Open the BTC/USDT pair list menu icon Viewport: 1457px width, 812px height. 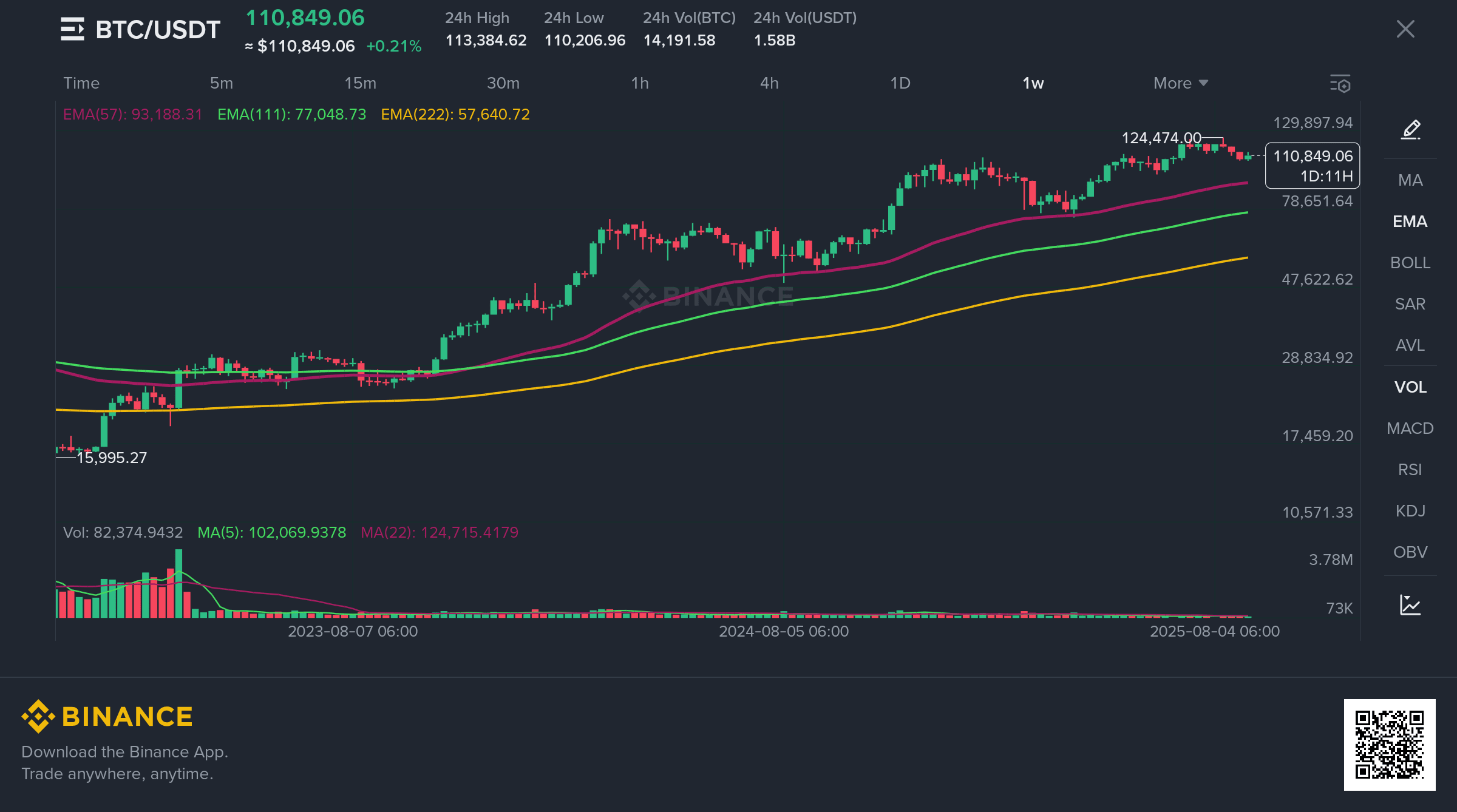coord(72,29)
